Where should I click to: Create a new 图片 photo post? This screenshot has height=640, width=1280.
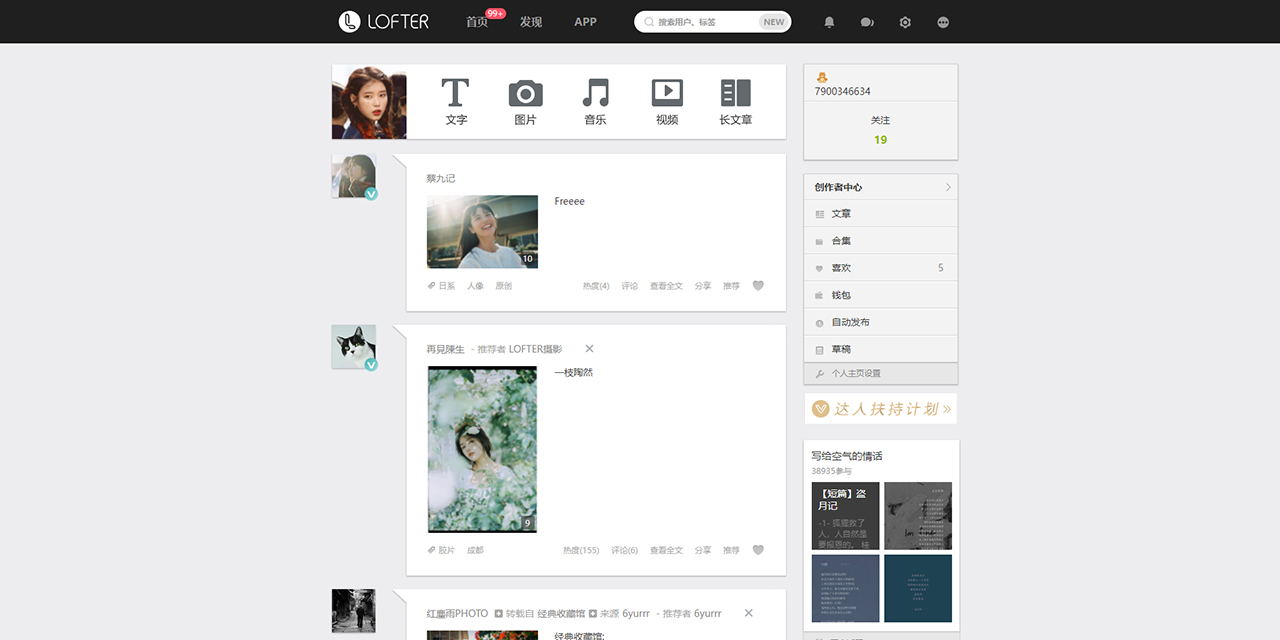(525, 102)
